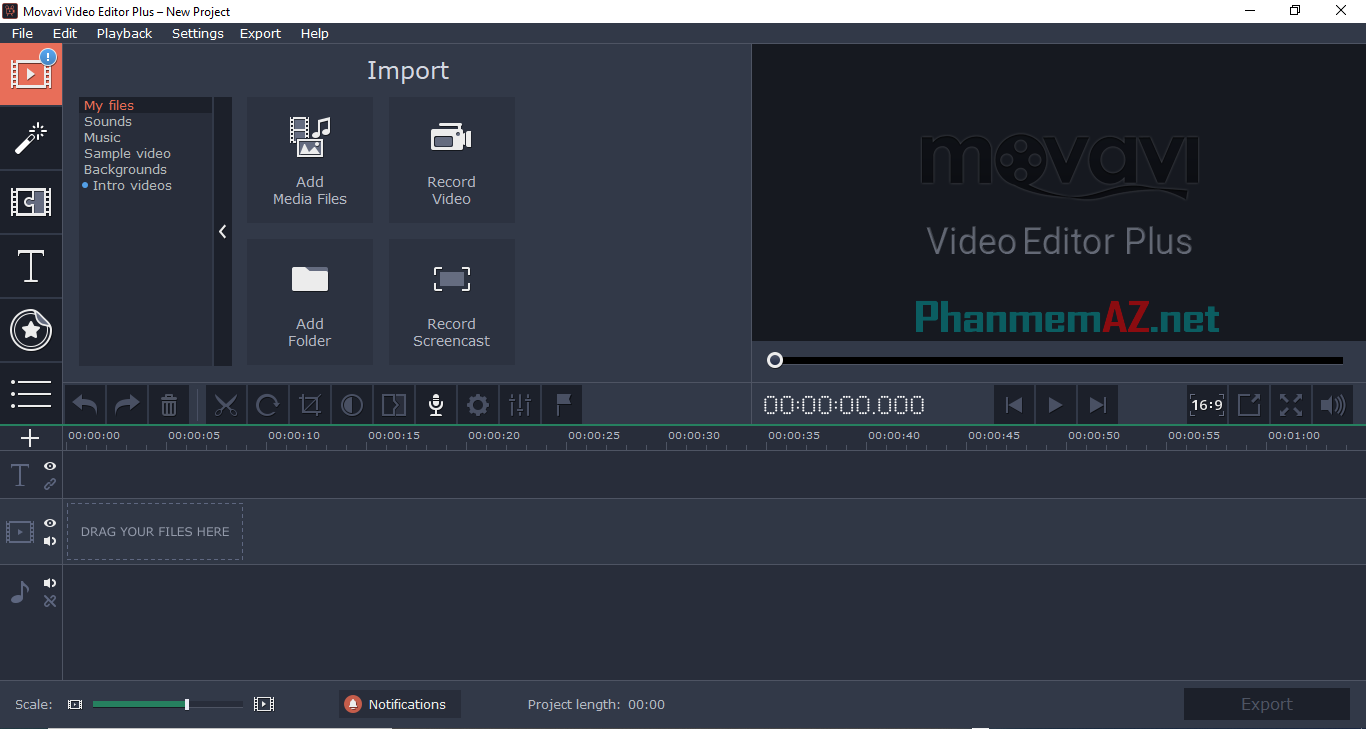Split the clip with the scissors tool
1366x729 pixels.
click(226, 404)
